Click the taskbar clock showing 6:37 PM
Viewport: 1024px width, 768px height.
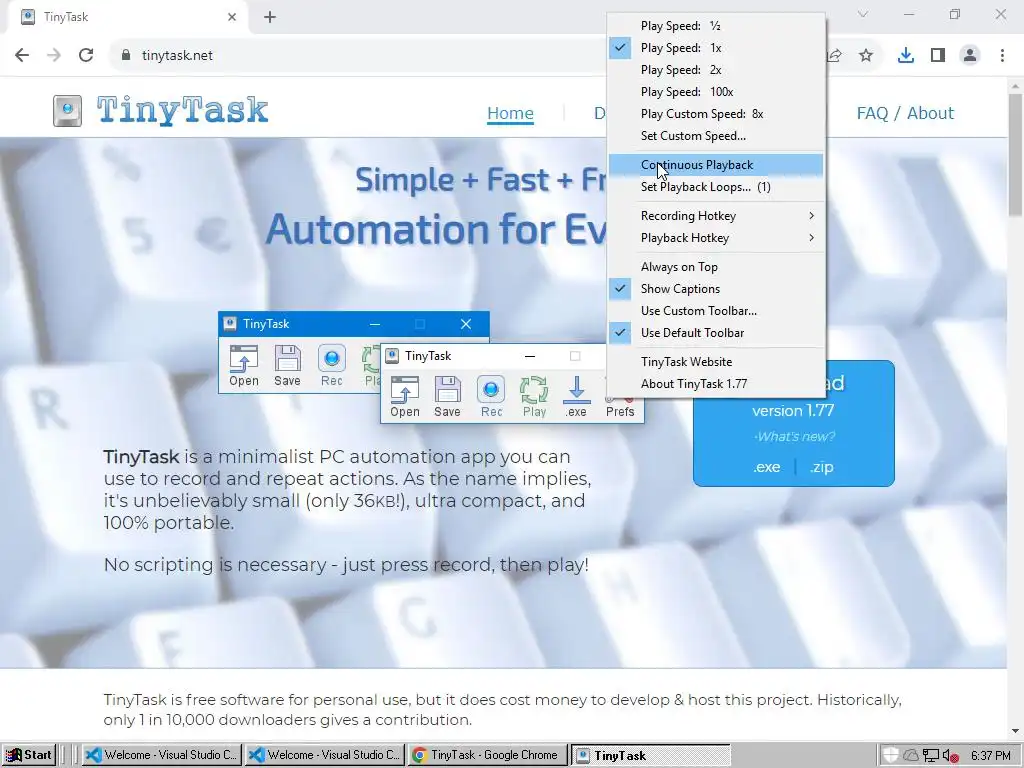pyautogui.click(x=990, y=756)
